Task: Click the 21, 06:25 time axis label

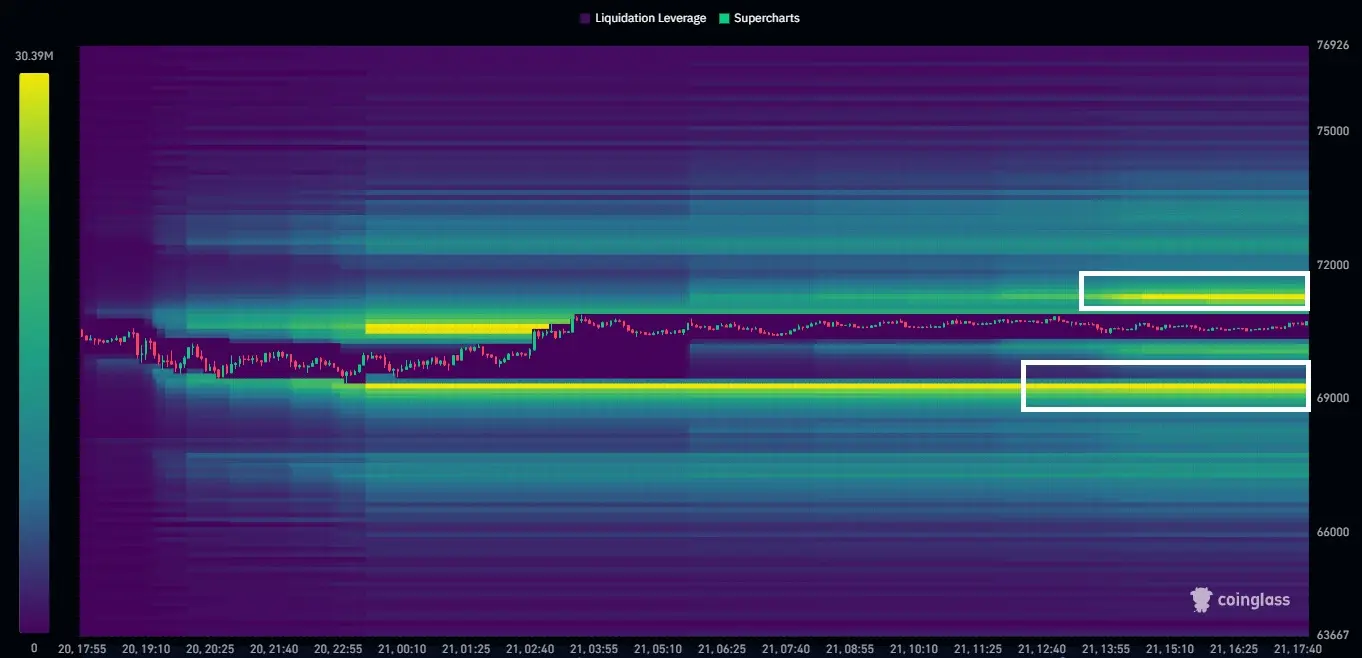Action: click(722, 649)
